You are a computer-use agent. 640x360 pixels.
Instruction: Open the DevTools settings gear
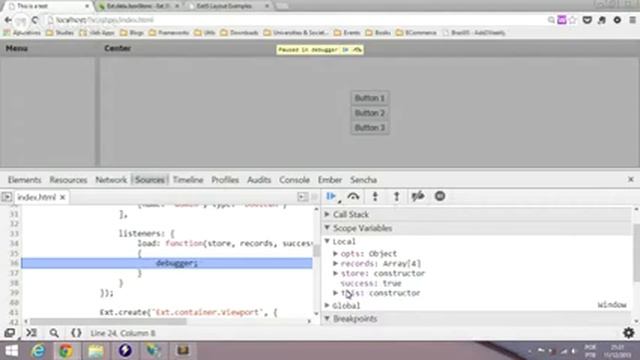coord(629,333)
